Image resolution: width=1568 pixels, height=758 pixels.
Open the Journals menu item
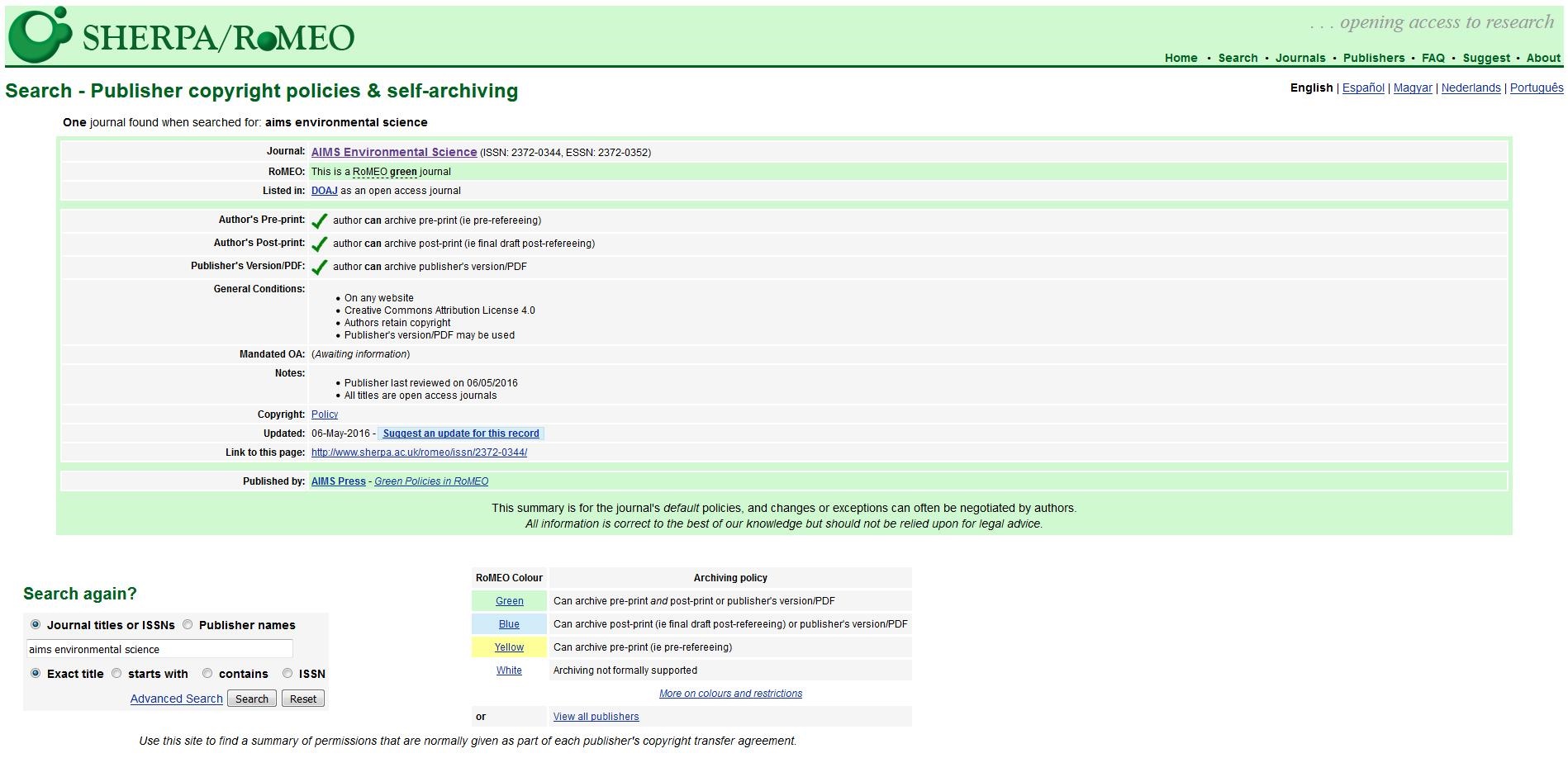tap(1300, 58)
